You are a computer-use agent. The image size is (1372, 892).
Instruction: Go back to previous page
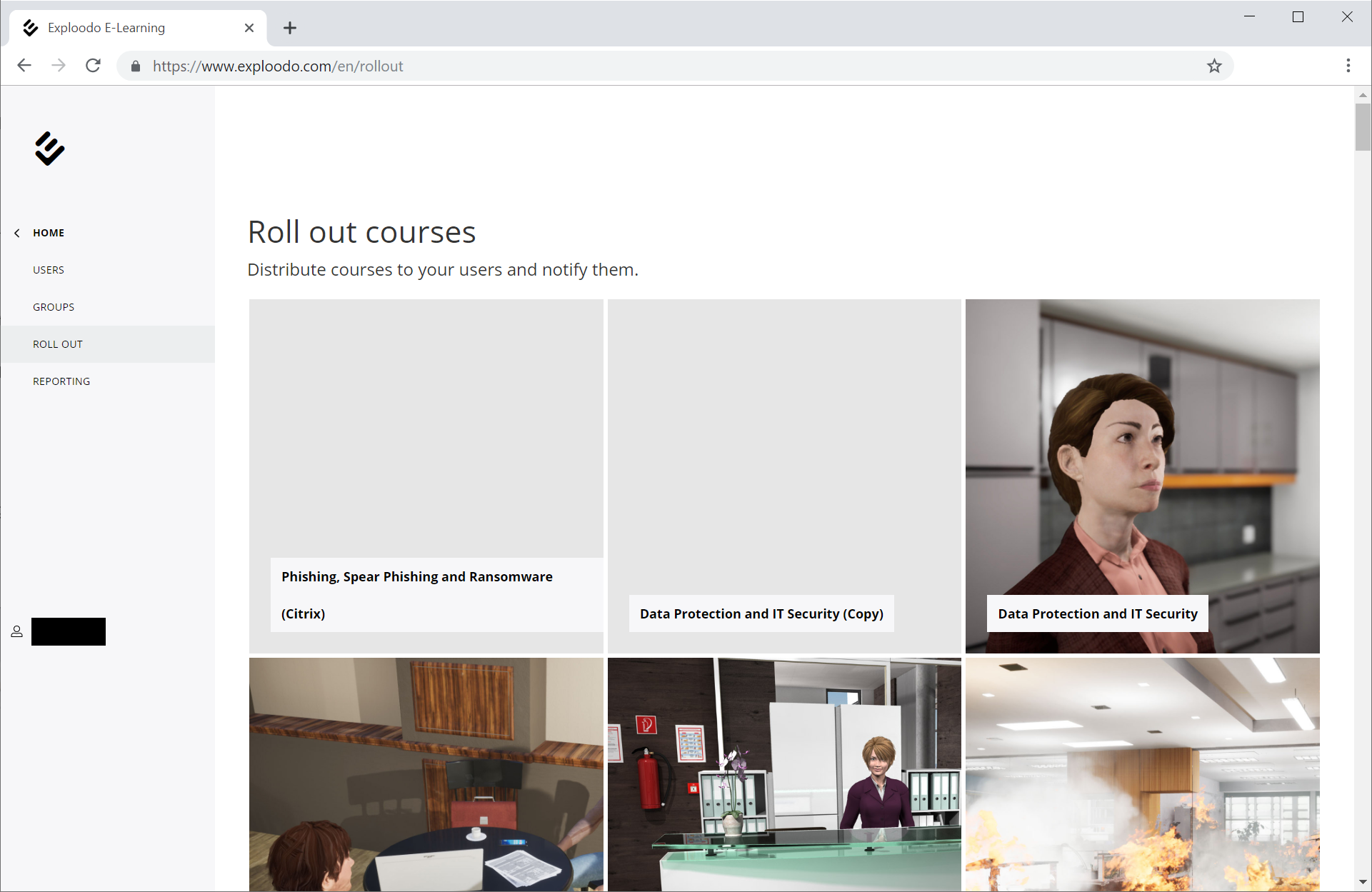click(x=24, y=66)
